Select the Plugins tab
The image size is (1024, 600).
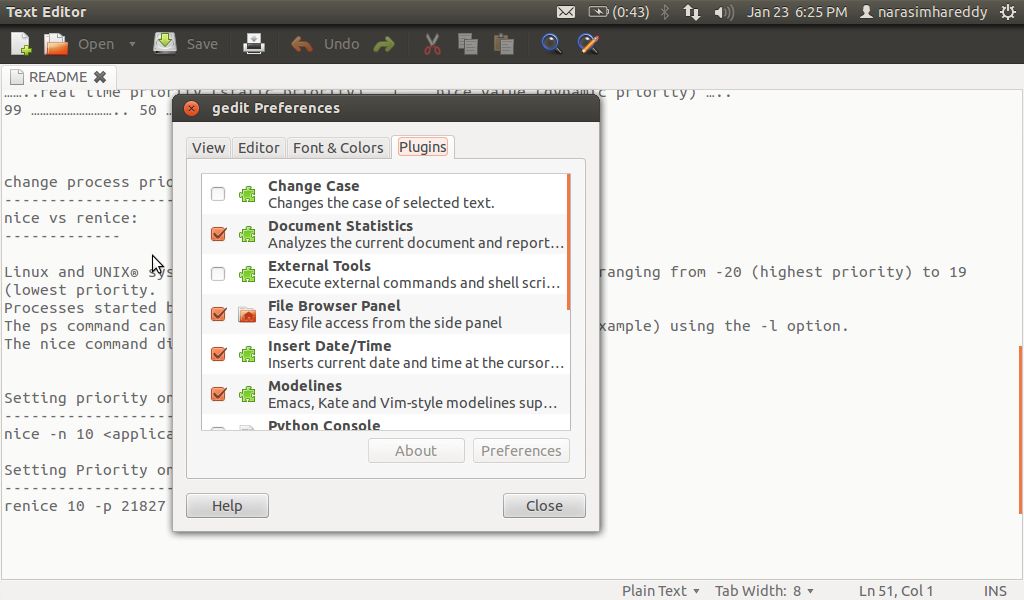tap(423, 147)
